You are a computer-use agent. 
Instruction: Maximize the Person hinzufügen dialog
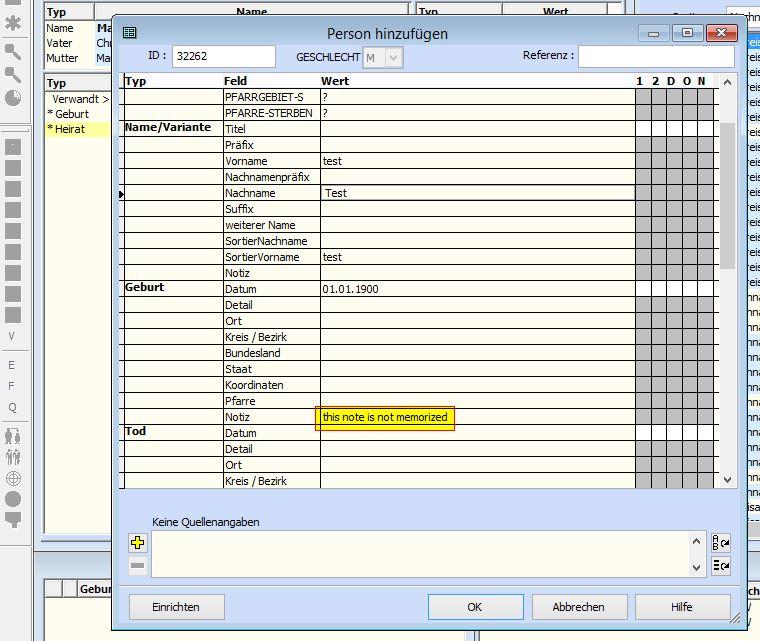coord(687,33)
